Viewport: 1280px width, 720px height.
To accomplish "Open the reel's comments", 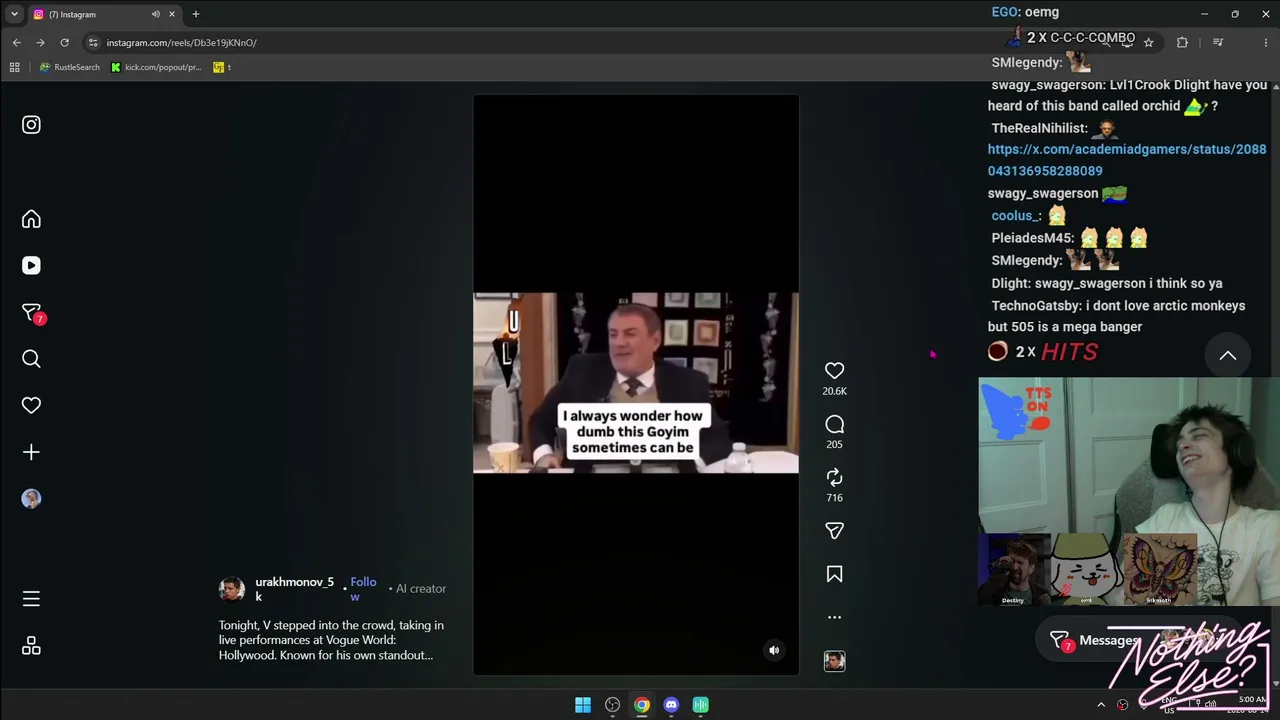I will [x=834, y=424].
